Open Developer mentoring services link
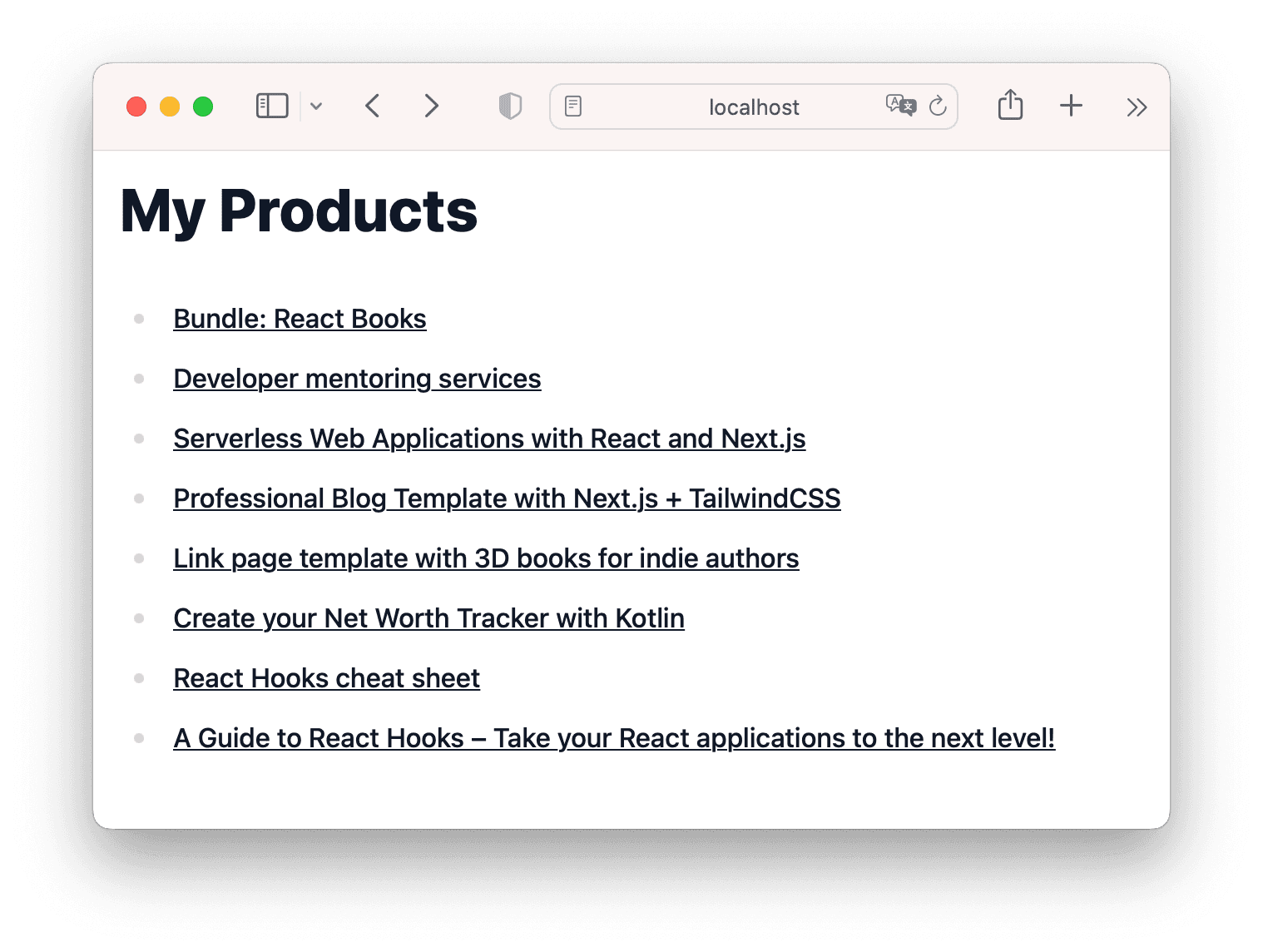 357,379
